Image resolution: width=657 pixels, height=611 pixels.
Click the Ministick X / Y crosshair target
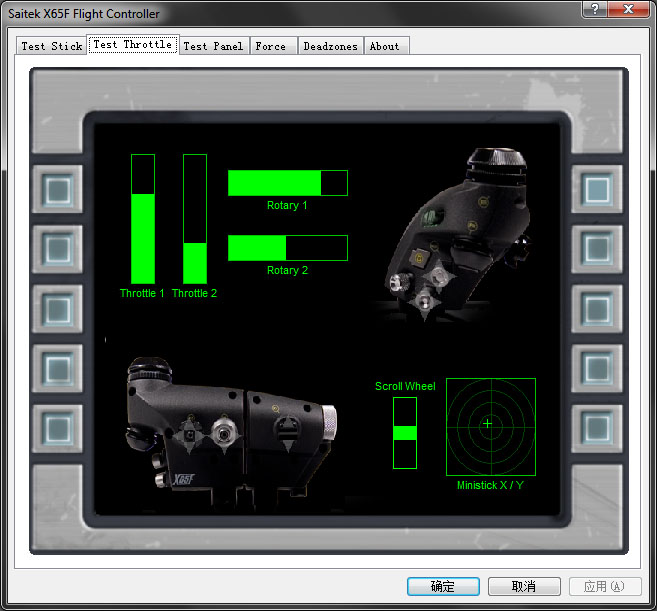point(491,427)
